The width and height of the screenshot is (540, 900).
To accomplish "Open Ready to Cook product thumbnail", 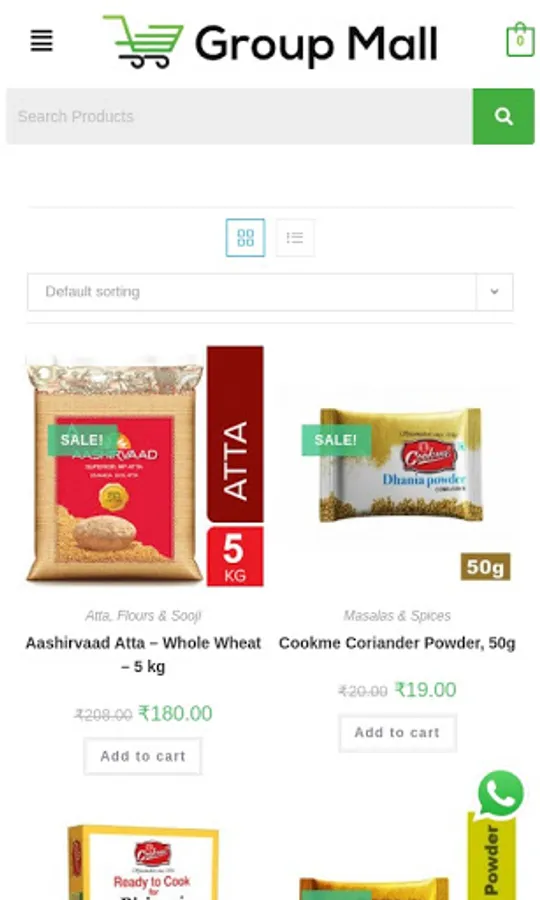I will (x=143, y=862).
